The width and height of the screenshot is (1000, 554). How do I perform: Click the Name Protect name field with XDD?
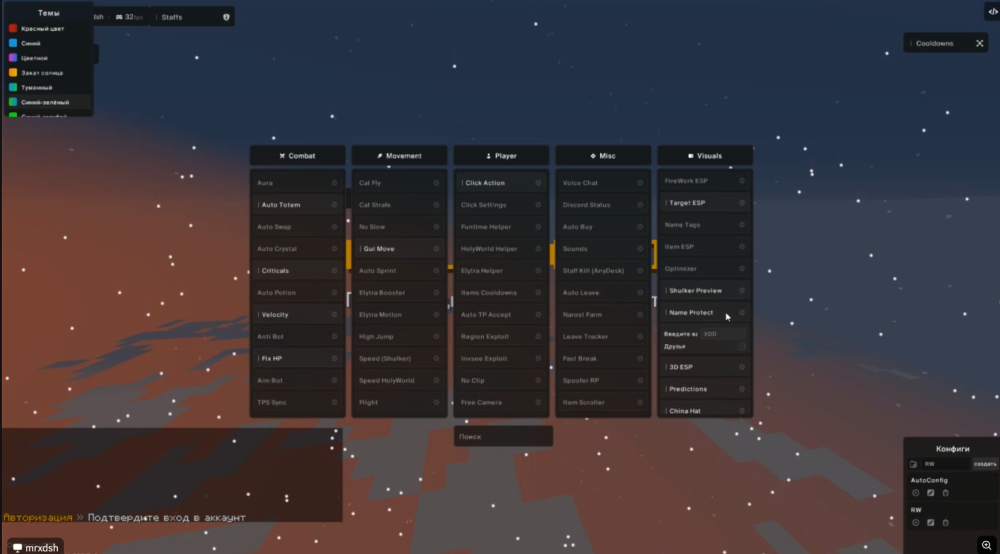pos(723,334)
